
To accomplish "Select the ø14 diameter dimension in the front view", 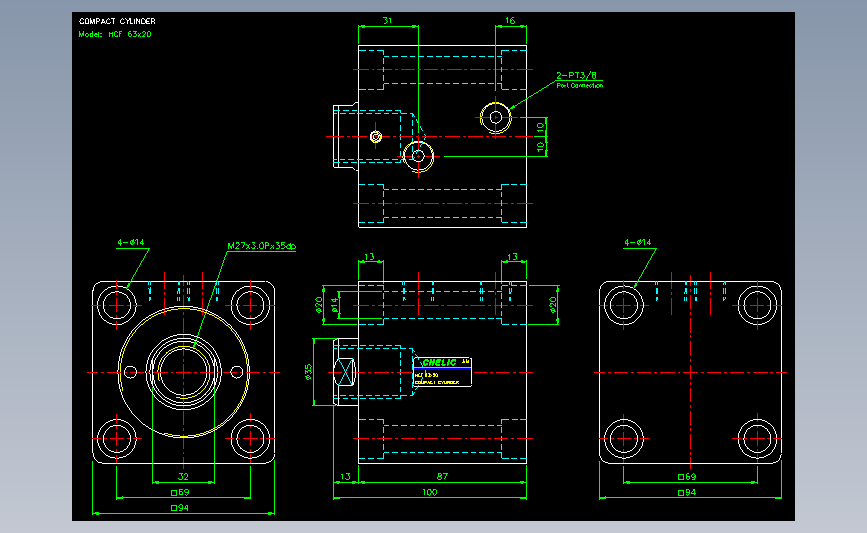I will click(334, 305).
